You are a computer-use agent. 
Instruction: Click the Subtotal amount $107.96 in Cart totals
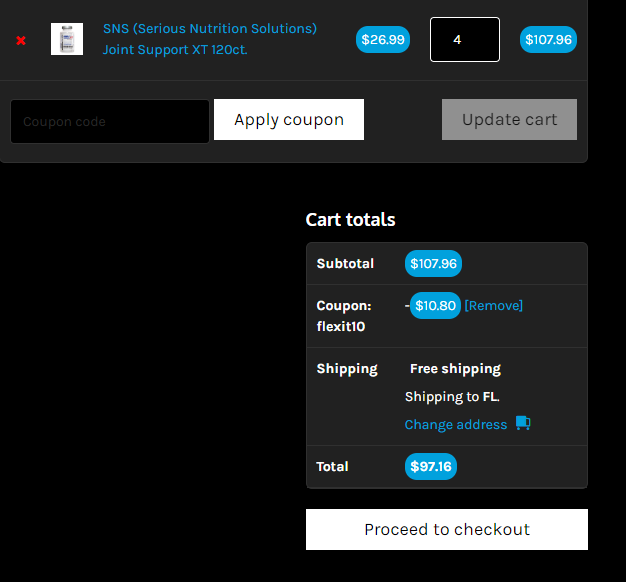click(x=433, y=263)
